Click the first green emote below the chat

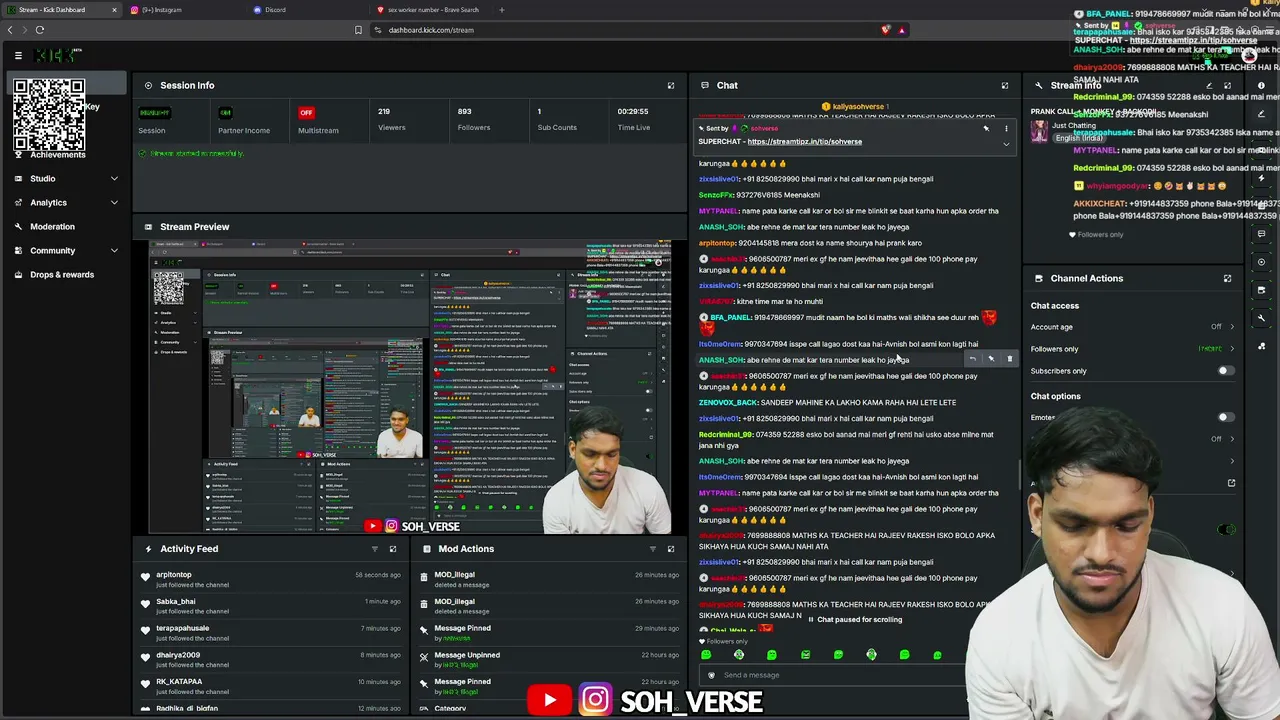[706, 655]
